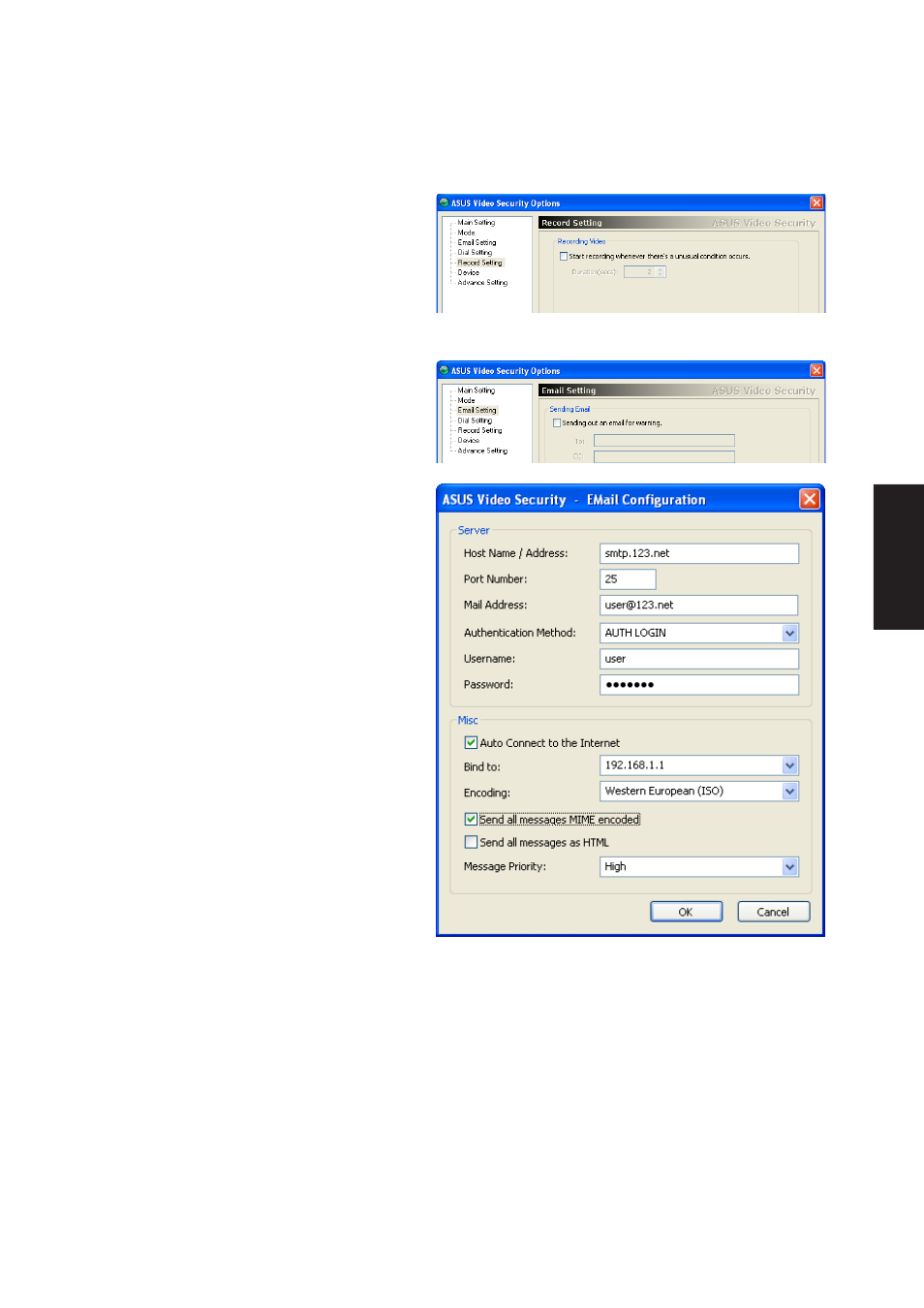
Task: Click the Username input field
Action: coord(699,659)
